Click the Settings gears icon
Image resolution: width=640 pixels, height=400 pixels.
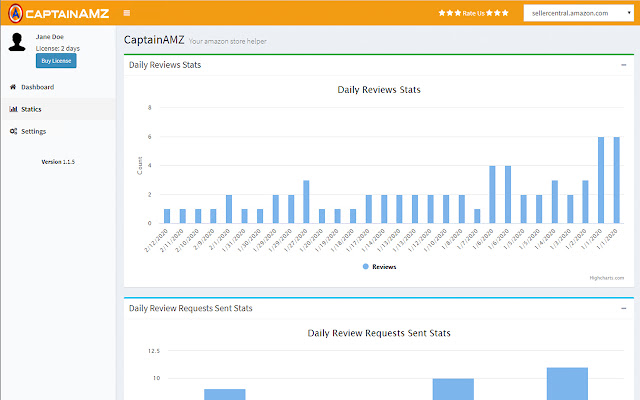pyautogui.click(x=12, y=131)
